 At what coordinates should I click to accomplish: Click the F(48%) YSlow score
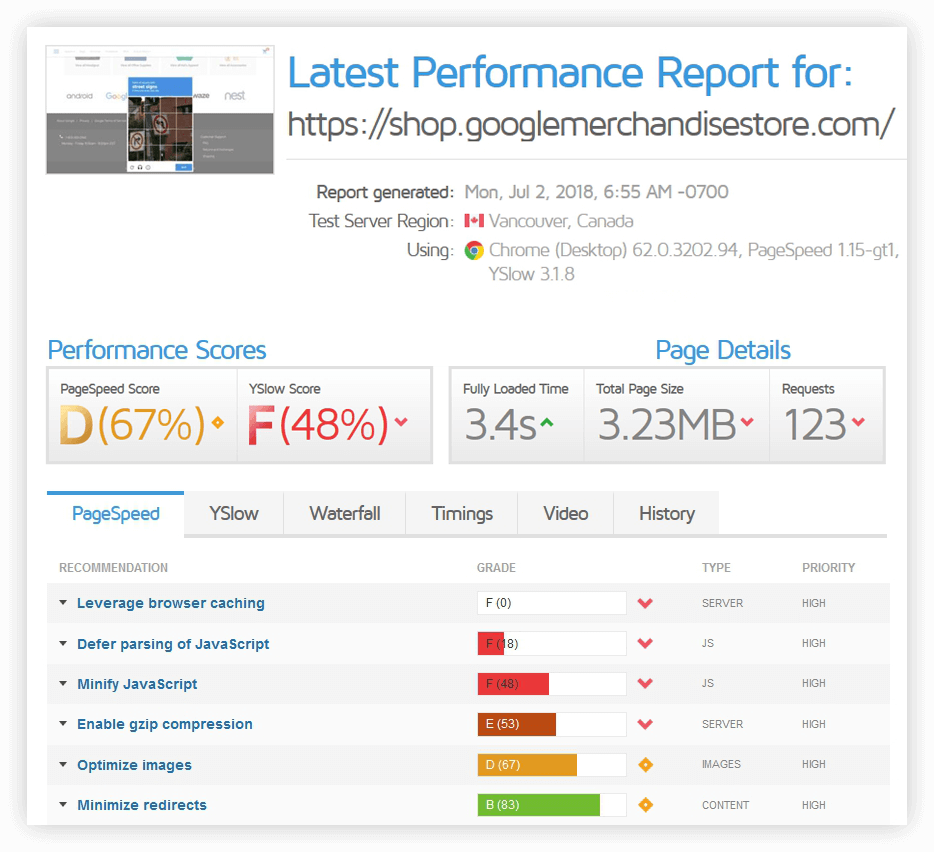pyautogui.click(x=318, y=425)
